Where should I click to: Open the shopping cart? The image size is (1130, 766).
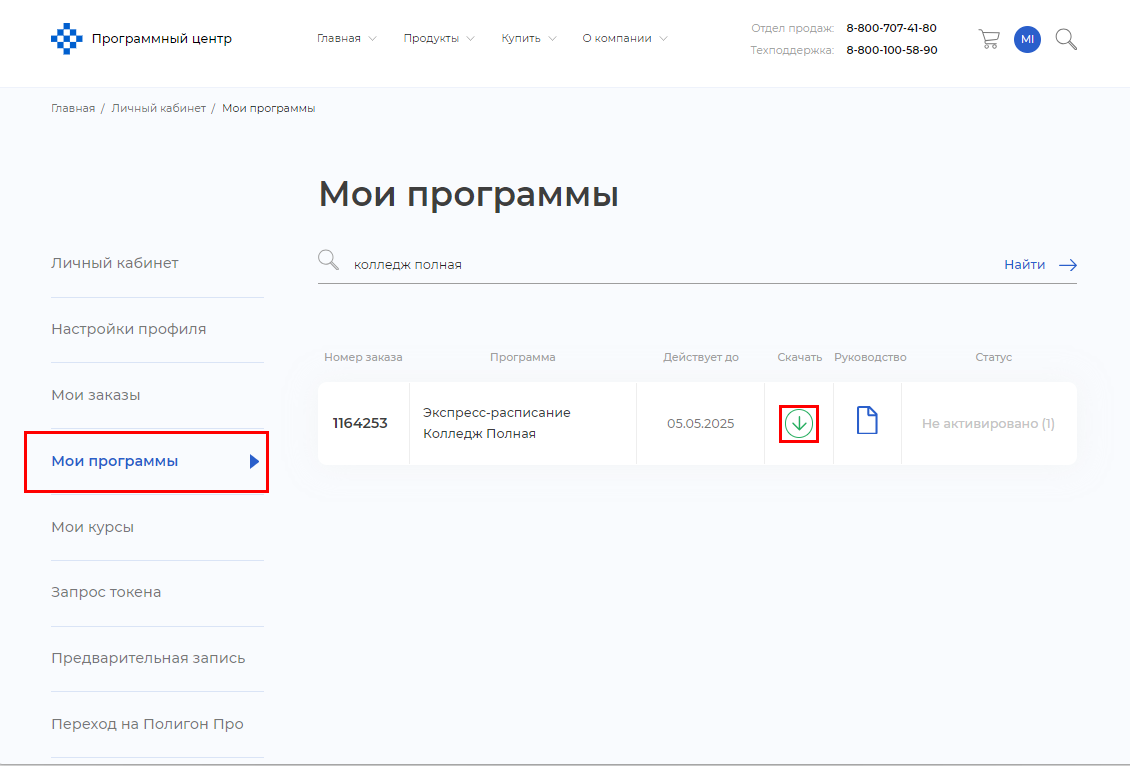(988, 39)
